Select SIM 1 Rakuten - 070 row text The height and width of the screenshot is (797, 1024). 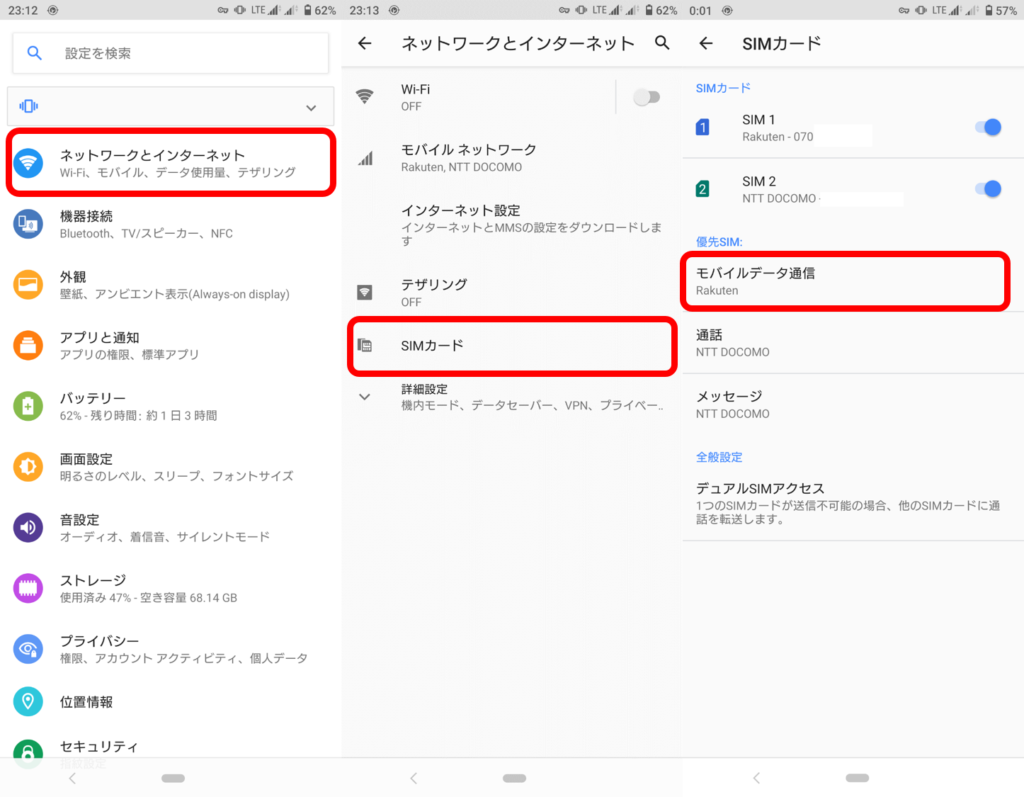coord(777,128)
